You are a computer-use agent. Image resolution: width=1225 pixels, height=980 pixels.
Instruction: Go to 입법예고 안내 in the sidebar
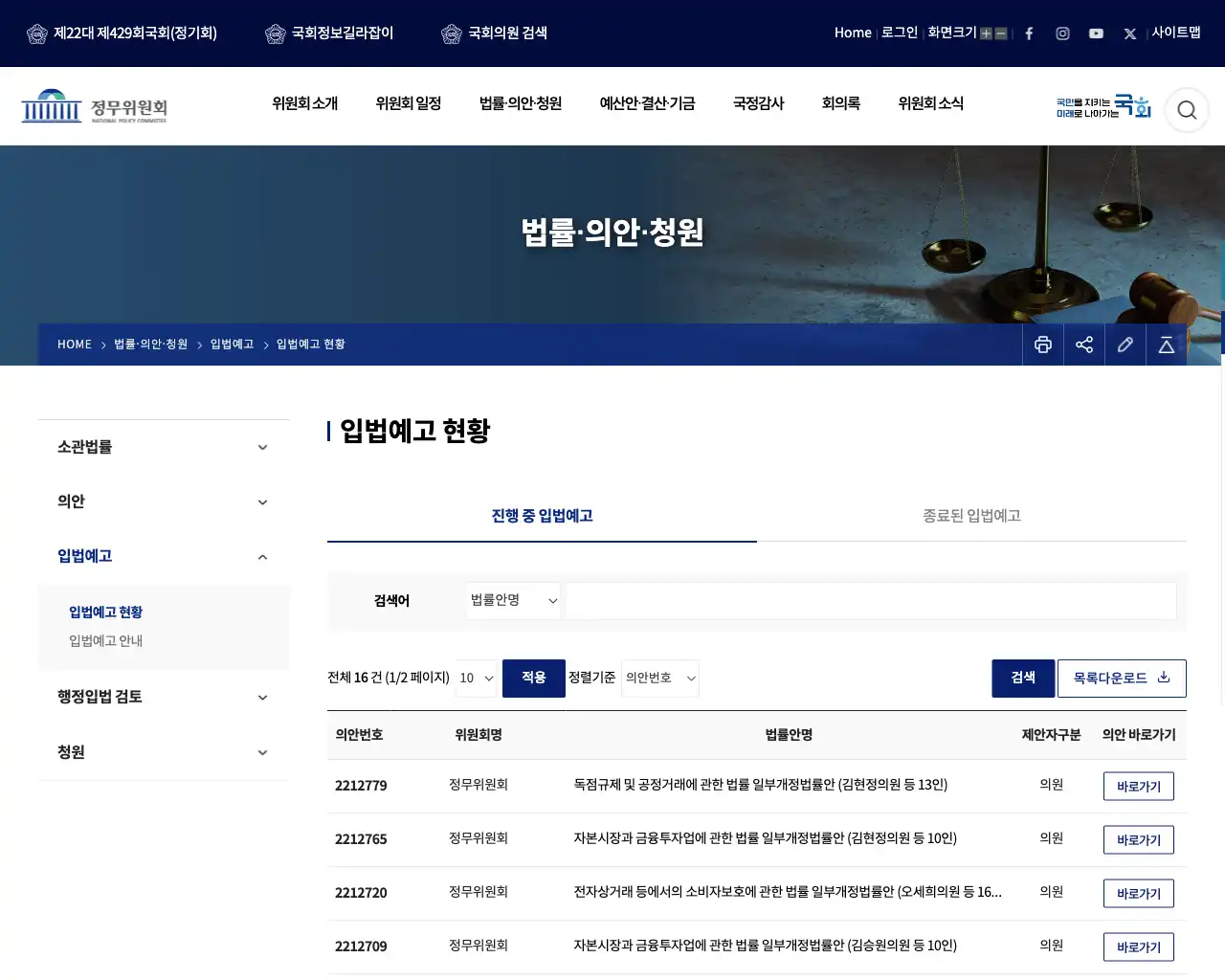pyautogui.click(x=106, y=640)
